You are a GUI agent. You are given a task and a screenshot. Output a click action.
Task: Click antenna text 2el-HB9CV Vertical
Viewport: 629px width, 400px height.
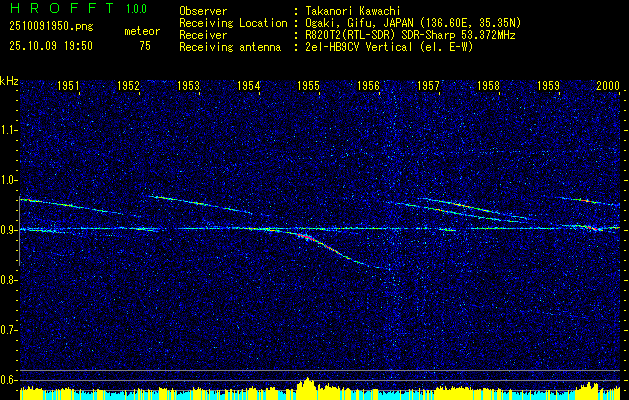tap(359, 47)
